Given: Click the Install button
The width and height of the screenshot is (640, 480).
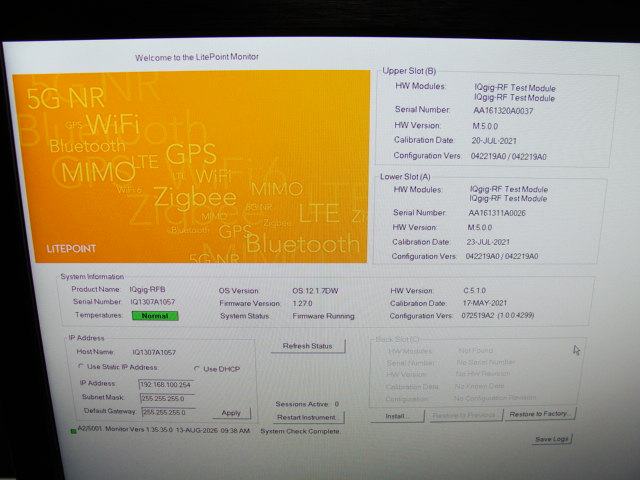Looking at the screenshot, I should click(396, 416).
